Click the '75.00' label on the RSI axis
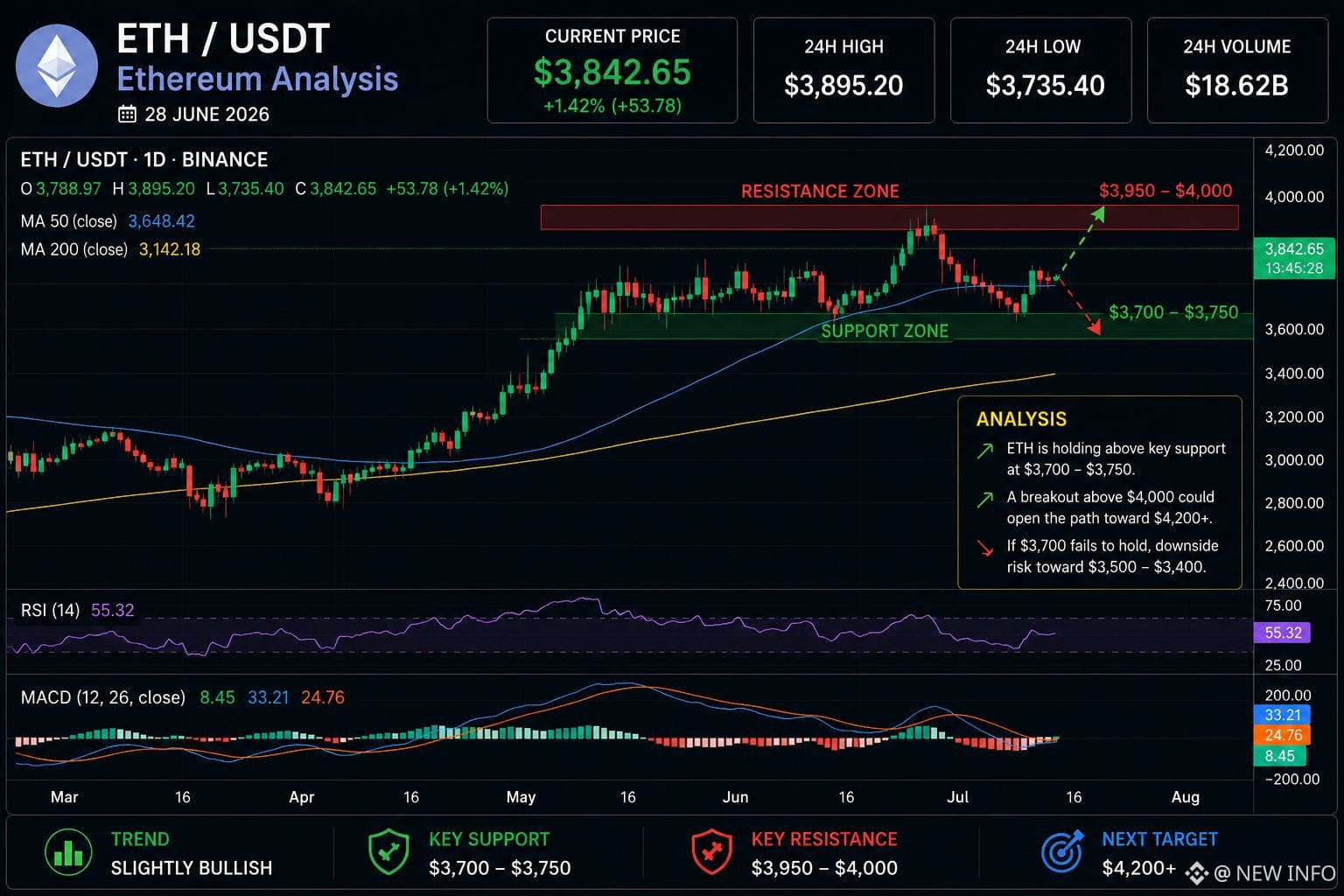 click(x=1284, y=605)
